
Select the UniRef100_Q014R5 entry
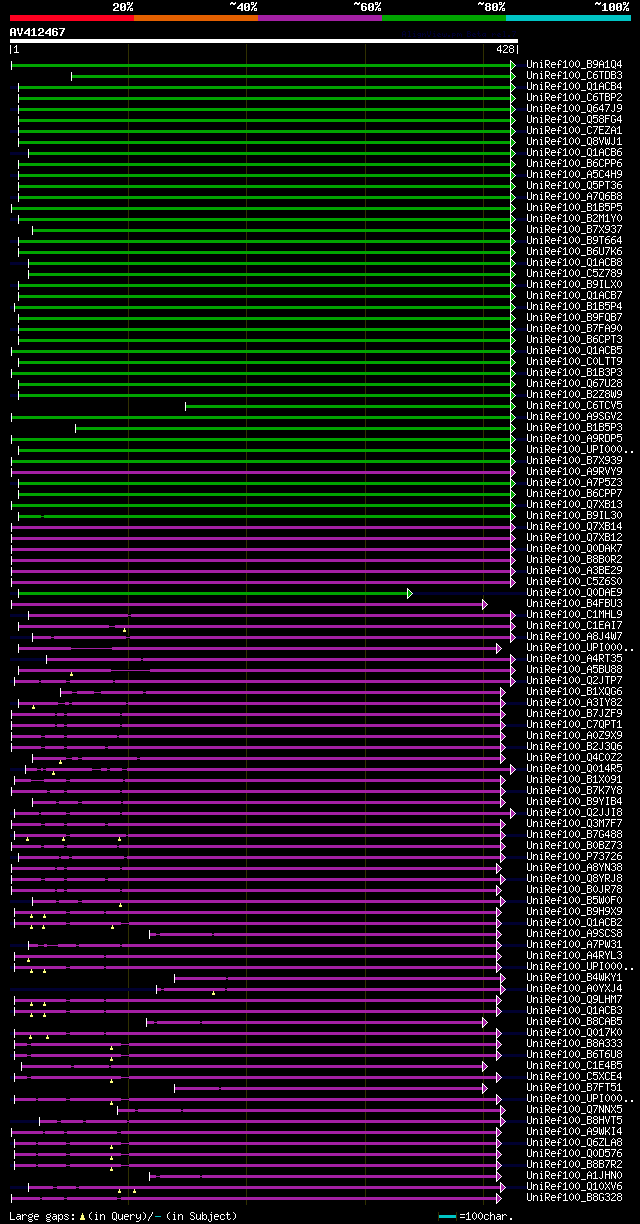[x=574, y=768]
